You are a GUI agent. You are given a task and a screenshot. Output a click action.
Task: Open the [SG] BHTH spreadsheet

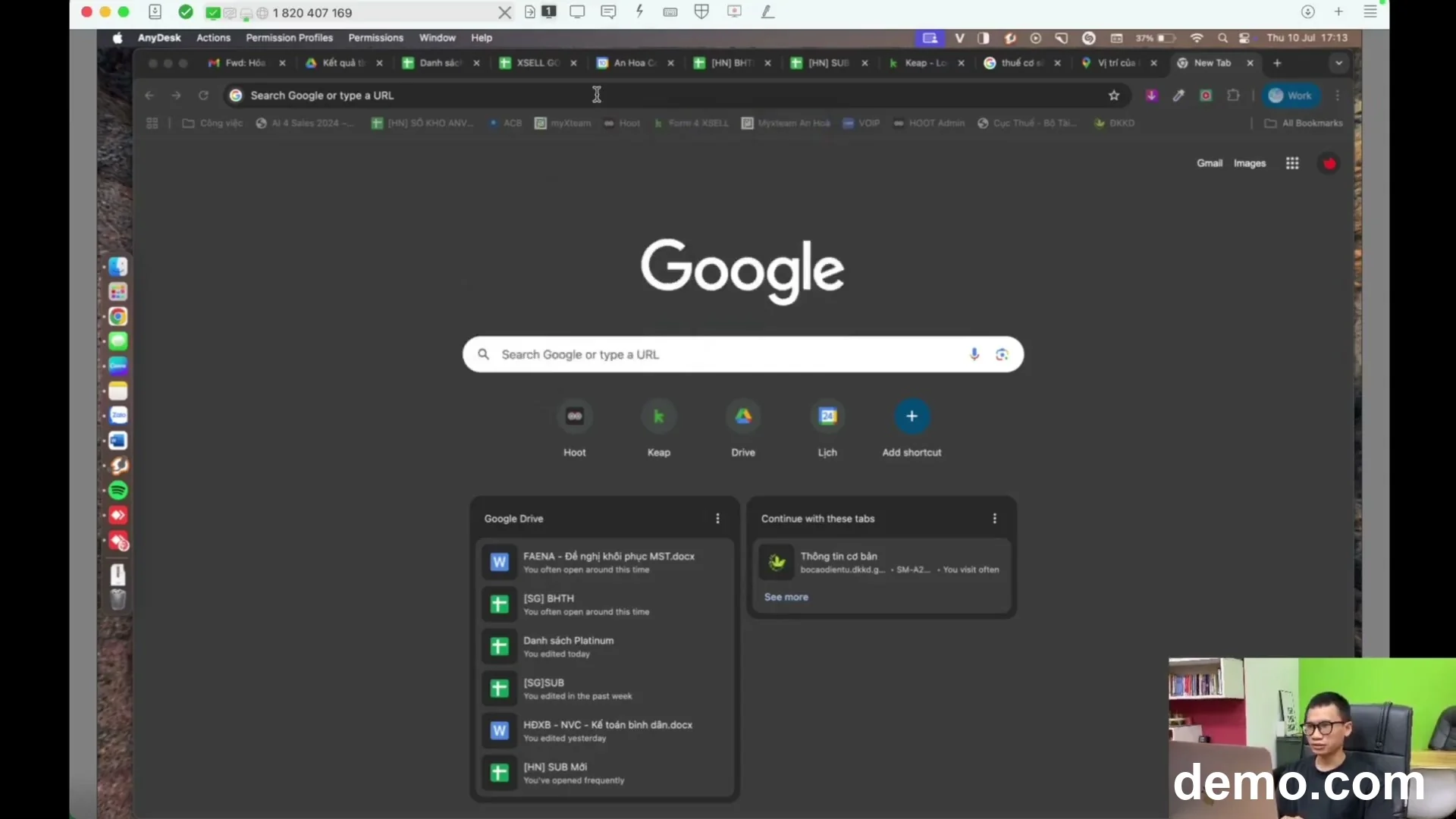[605, 604]
